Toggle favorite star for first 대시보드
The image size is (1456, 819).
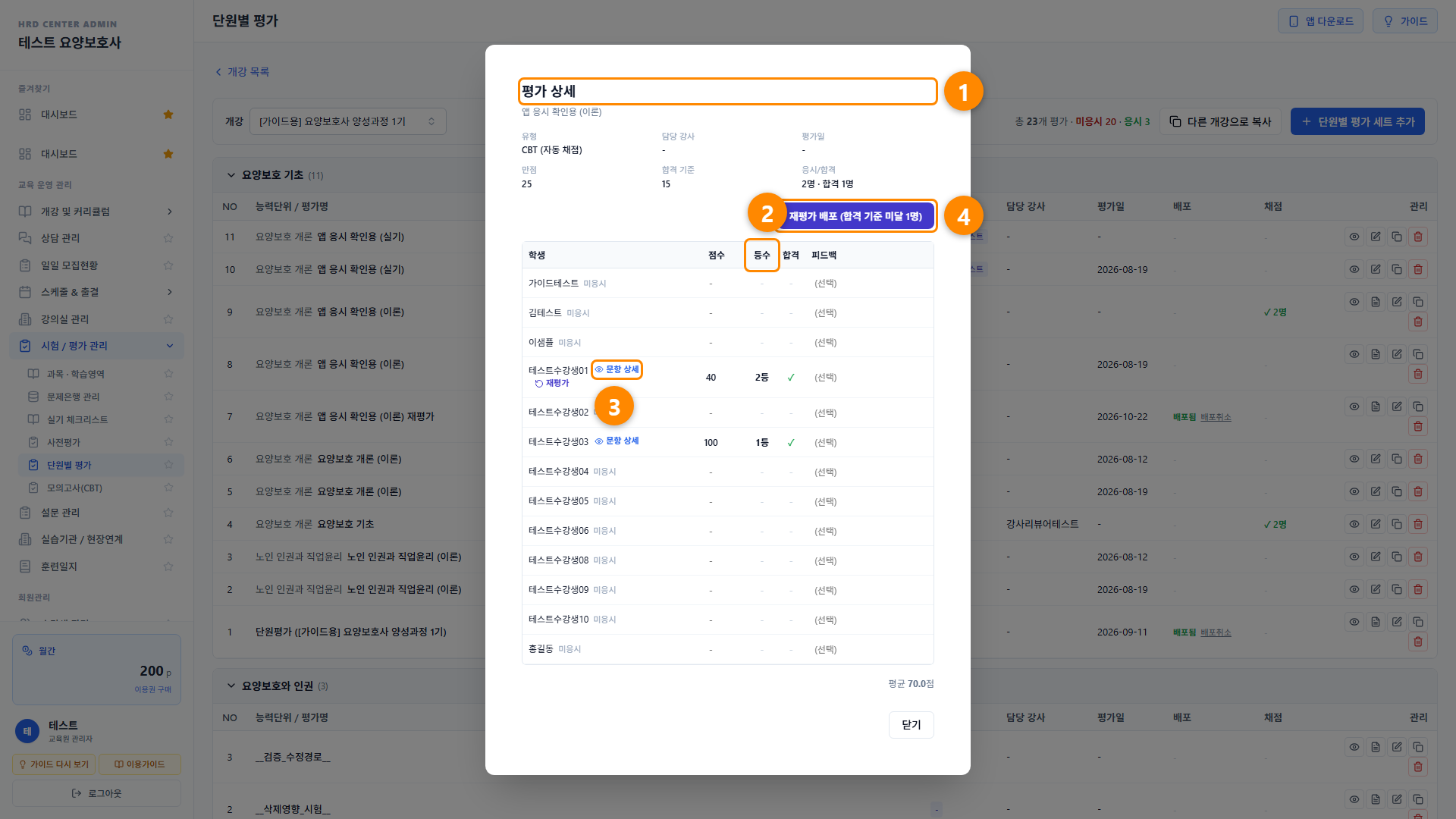pos(168,115)
